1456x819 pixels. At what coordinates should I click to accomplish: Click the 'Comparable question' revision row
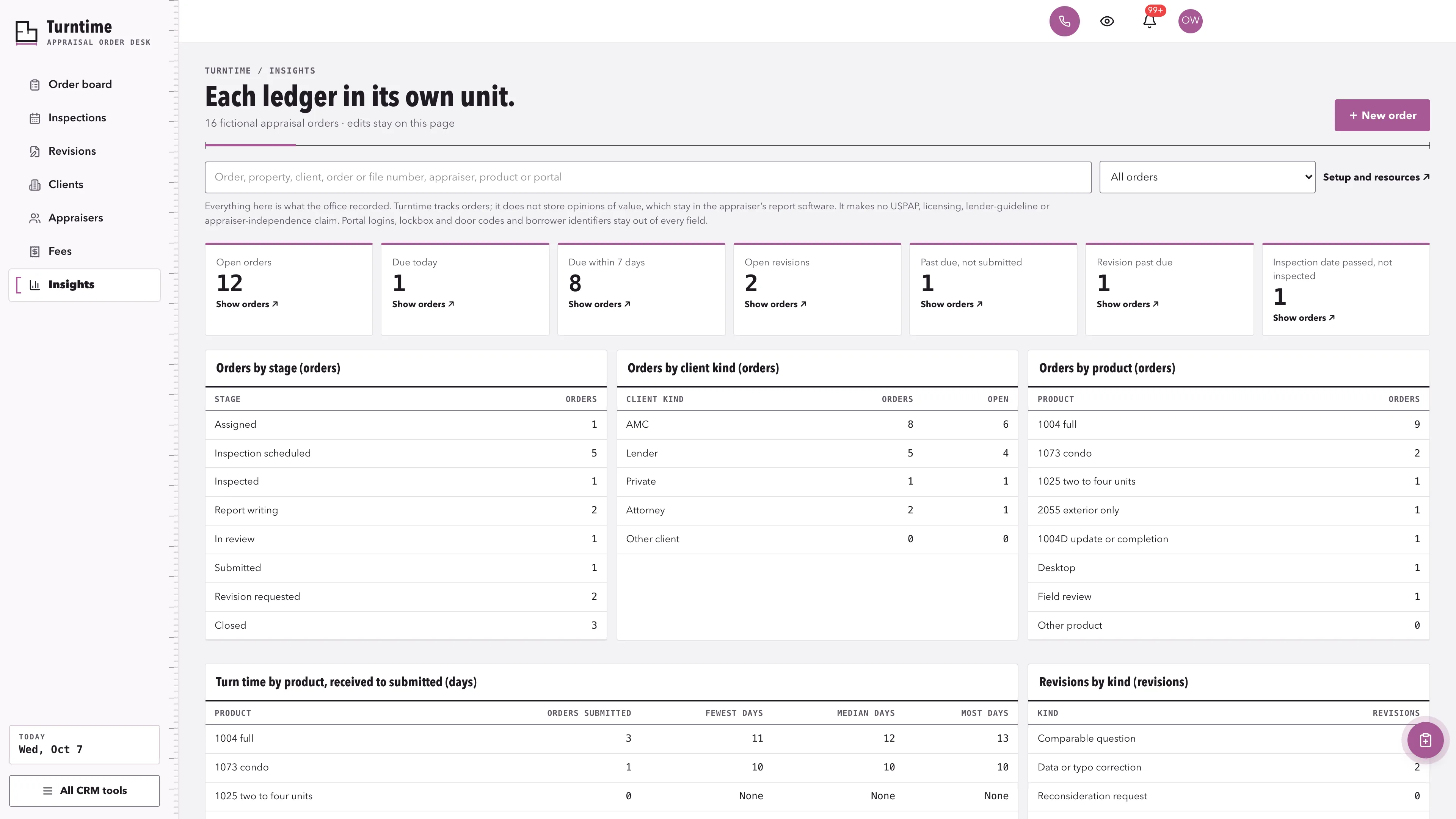pos(1229,739)
